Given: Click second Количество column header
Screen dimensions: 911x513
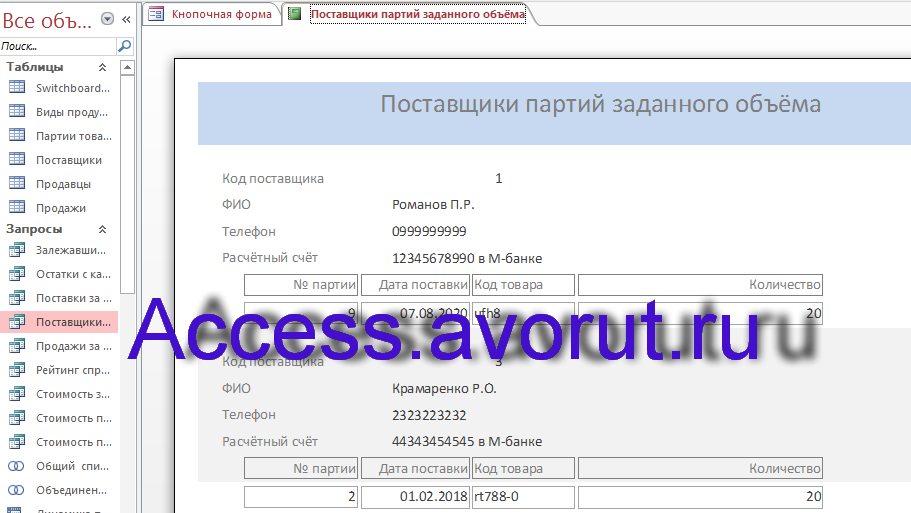Looking at the screenshot, I should [x=700, y=468].
